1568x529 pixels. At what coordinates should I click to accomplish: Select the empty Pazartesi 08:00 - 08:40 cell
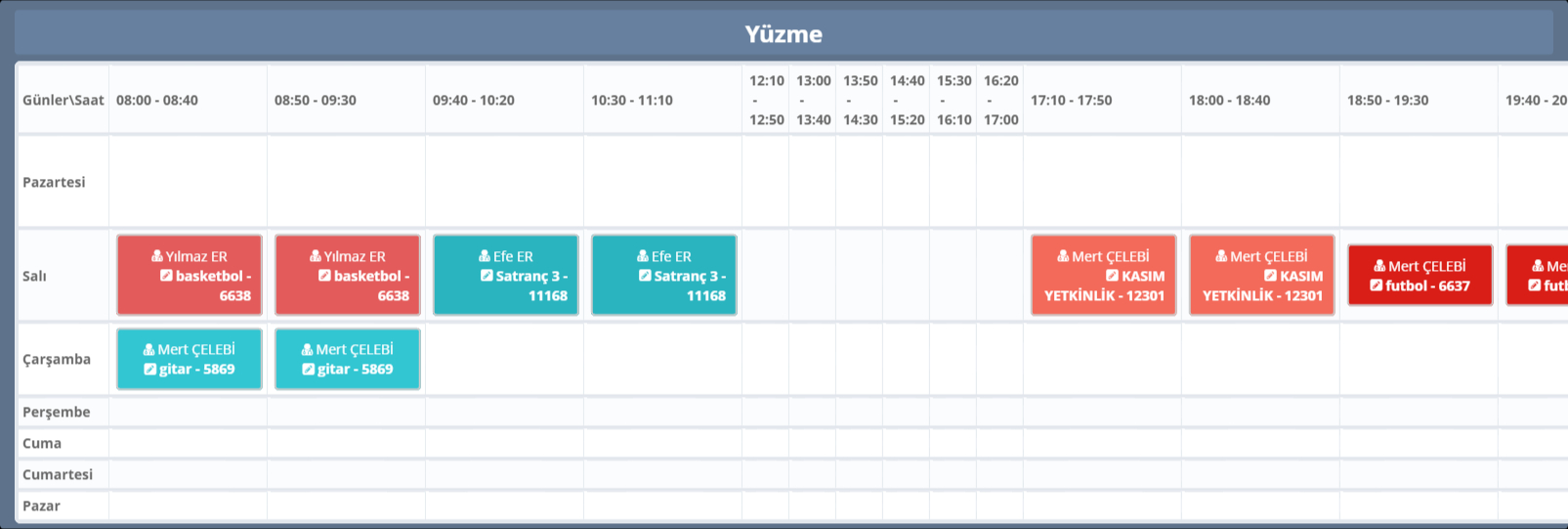click(x=188, y=182)
